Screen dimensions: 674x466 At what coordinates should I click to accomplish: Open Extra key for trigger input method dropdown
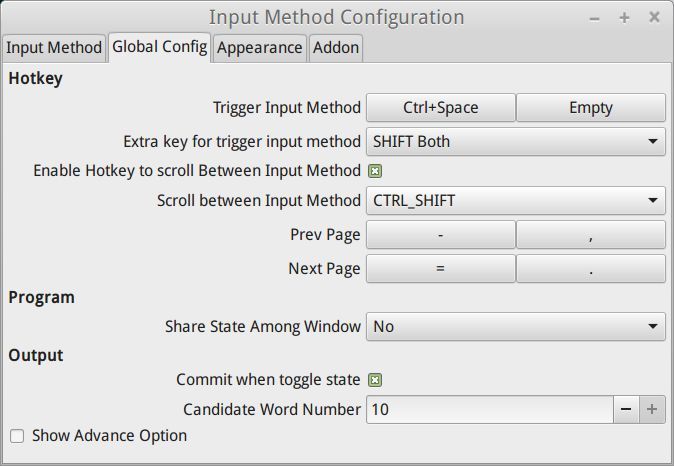click(515, 141)
